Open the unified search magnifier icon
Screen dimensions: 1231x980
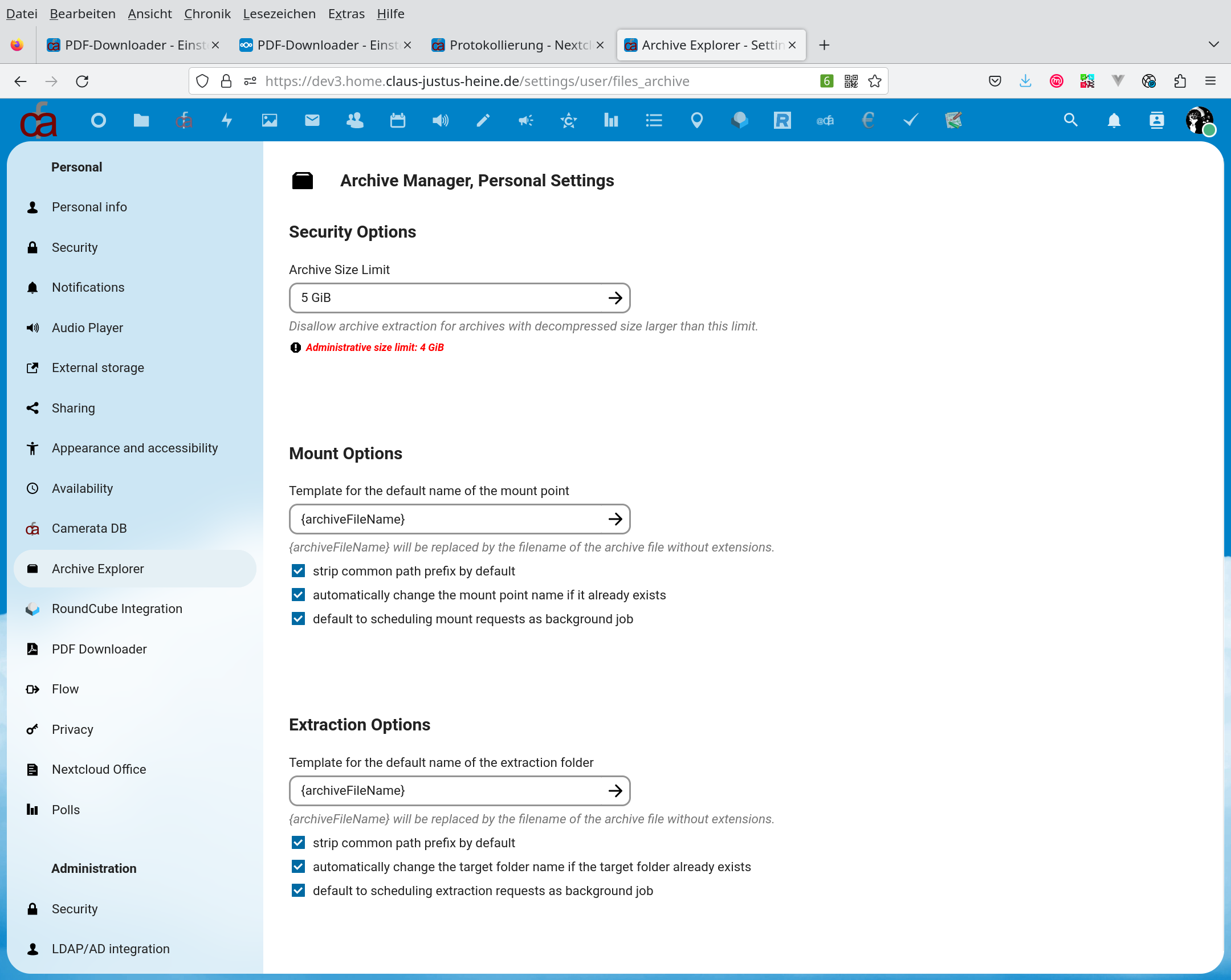click(1070, 120)
